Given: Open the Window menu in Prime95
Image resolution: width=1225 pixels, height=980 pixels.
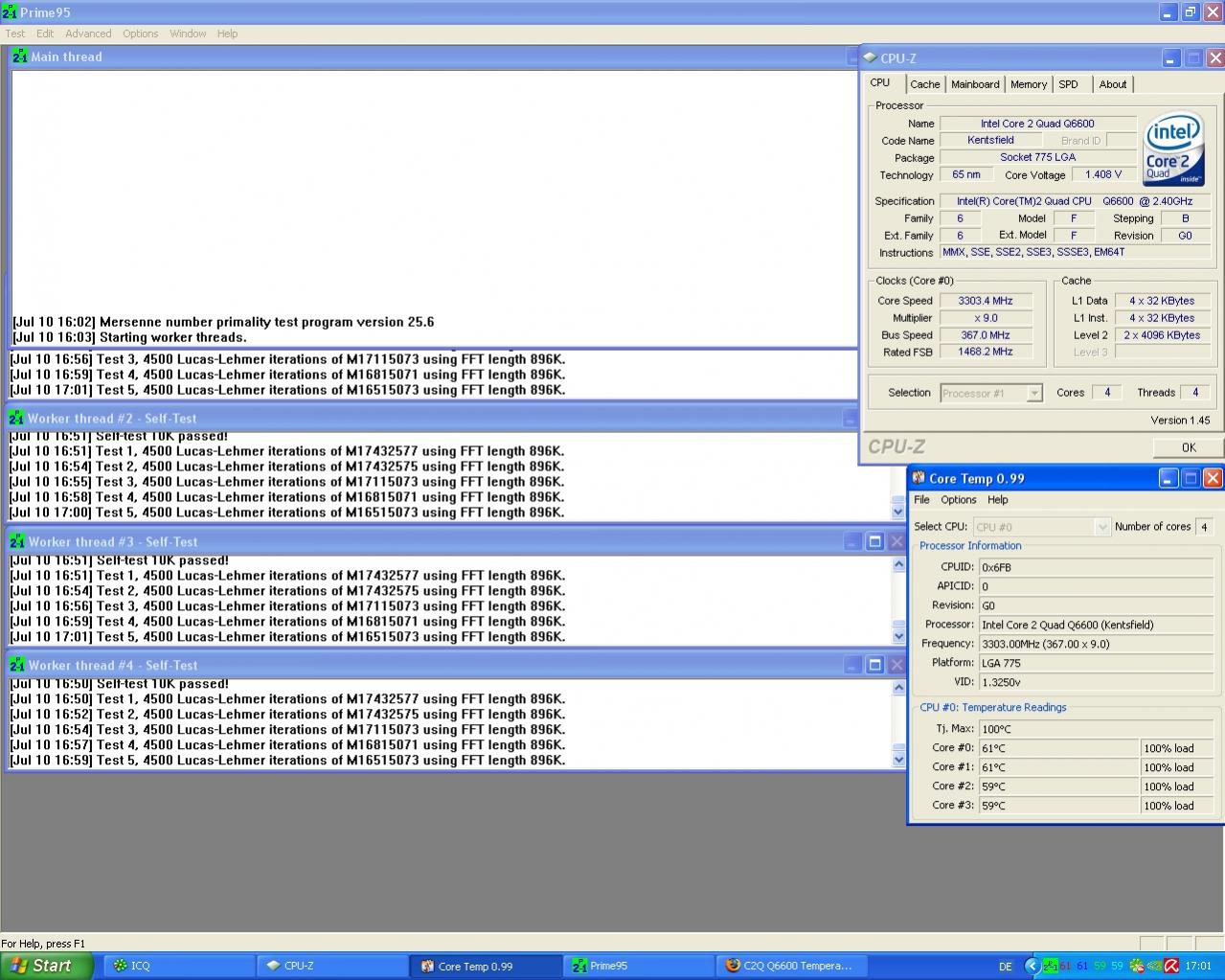Looking at the screenshot, I should pos(188,34).
